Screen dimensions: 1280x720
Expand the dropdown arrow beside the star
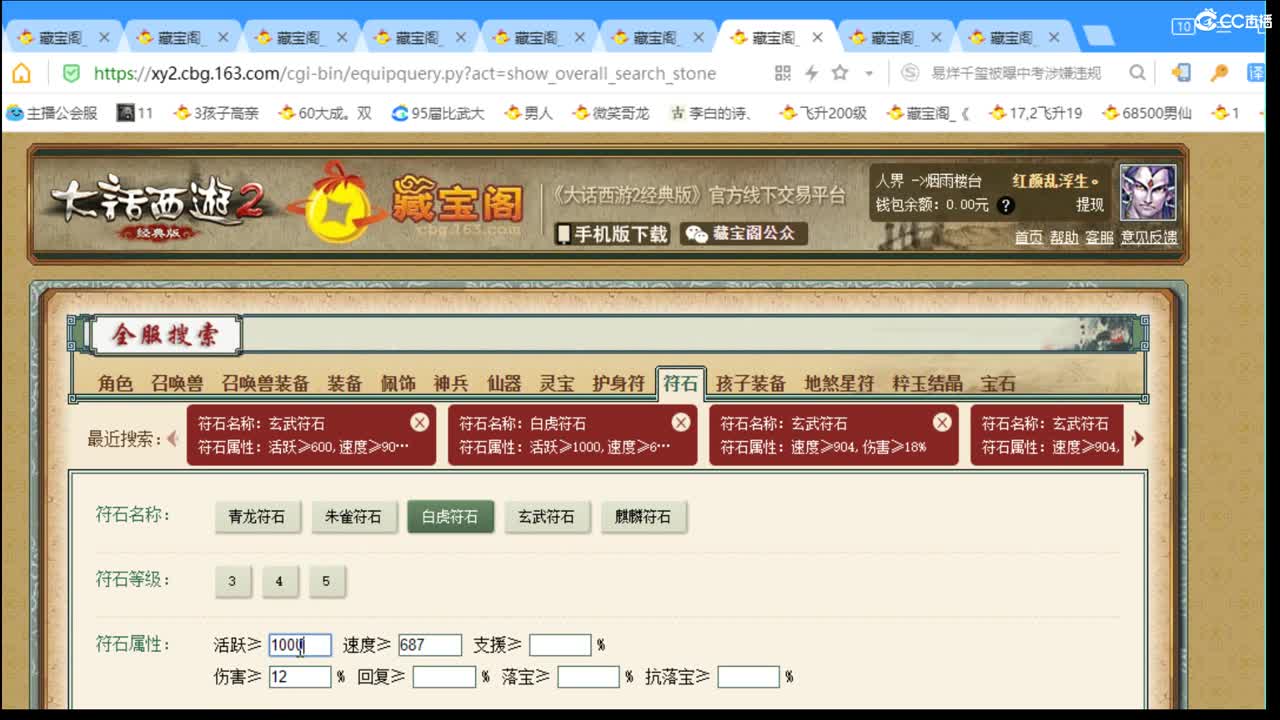click(x=868, y=74)
